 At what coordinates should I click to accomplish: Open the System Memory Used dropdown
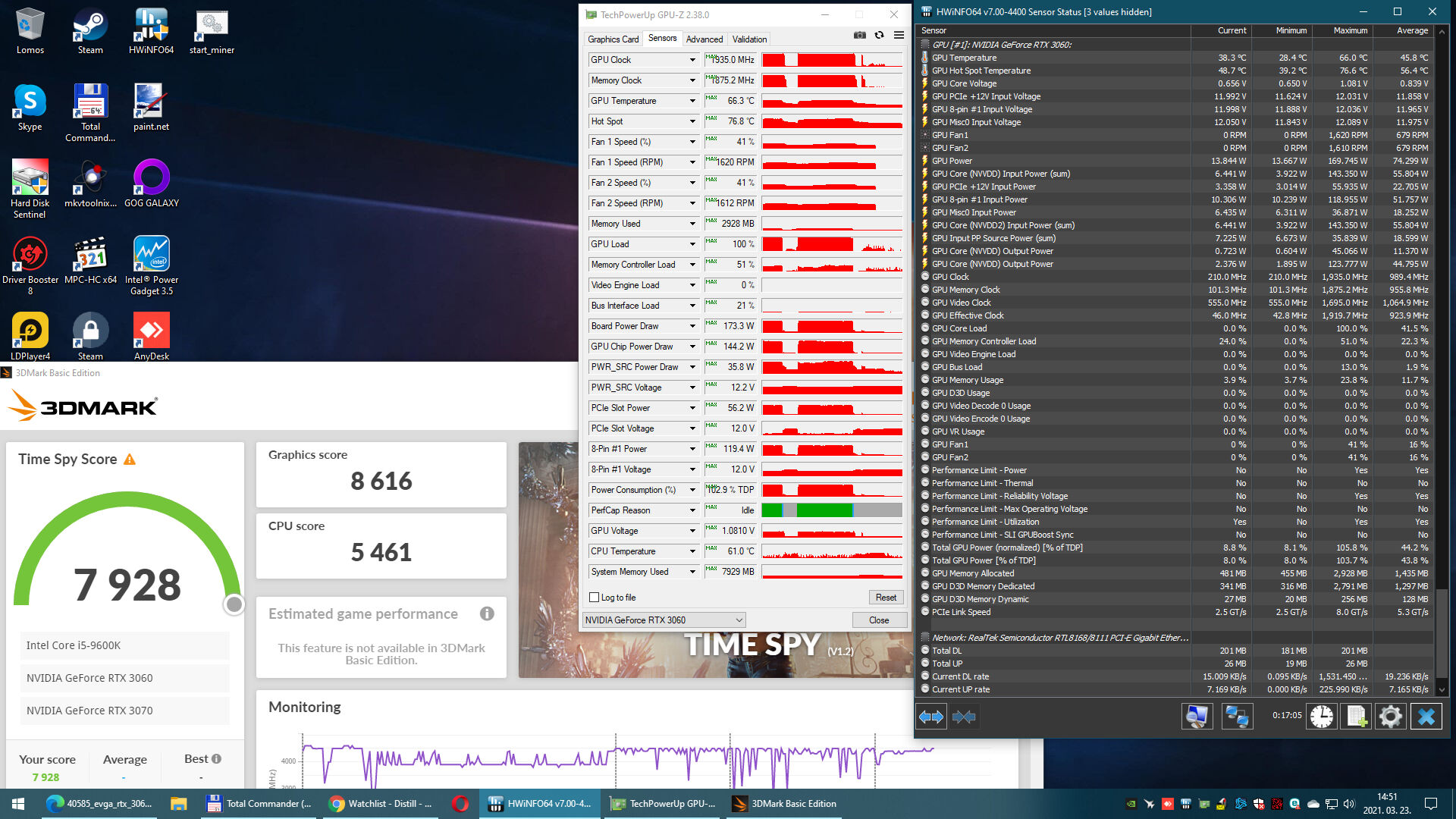pos(692,572)
